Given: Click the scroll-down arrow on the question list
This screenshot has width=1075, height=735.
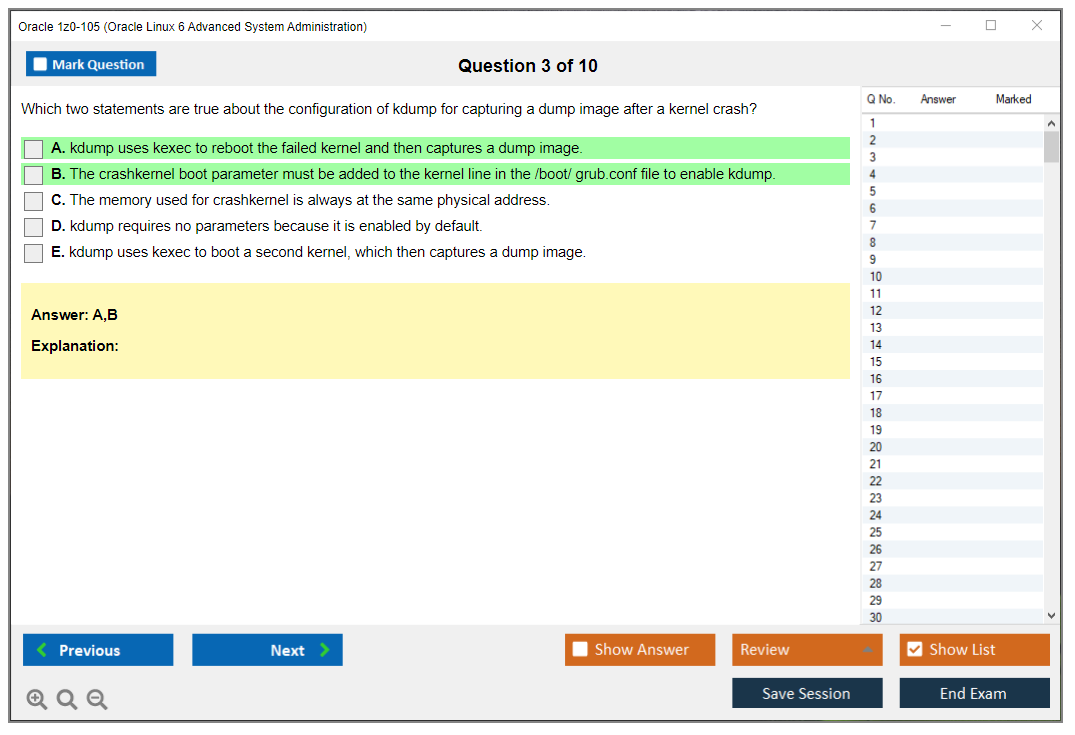Looking at the screenshot, I should coord(1051,616).
